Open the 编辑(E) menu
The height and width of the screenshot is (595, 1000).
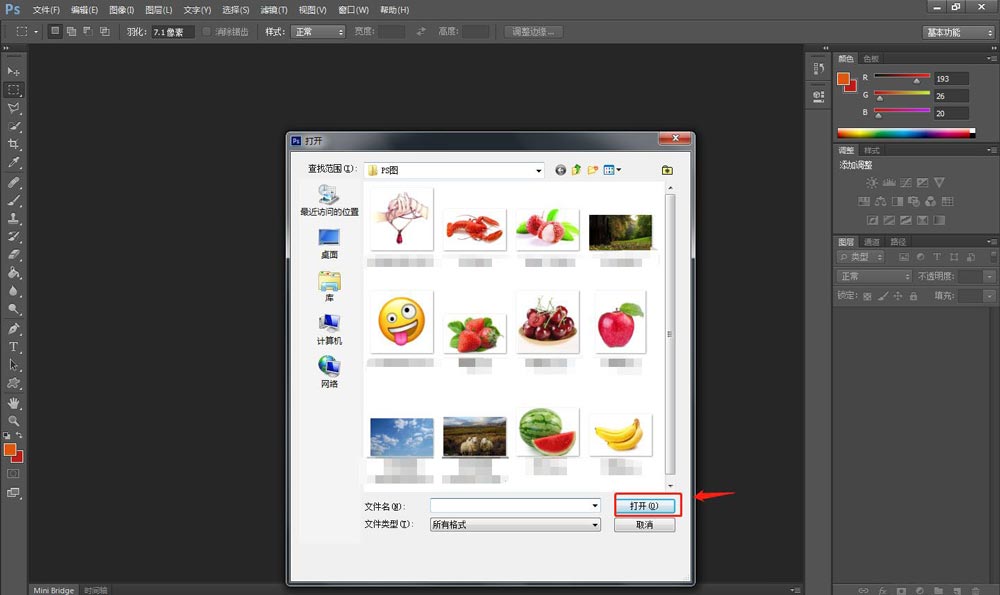[84, 10]
